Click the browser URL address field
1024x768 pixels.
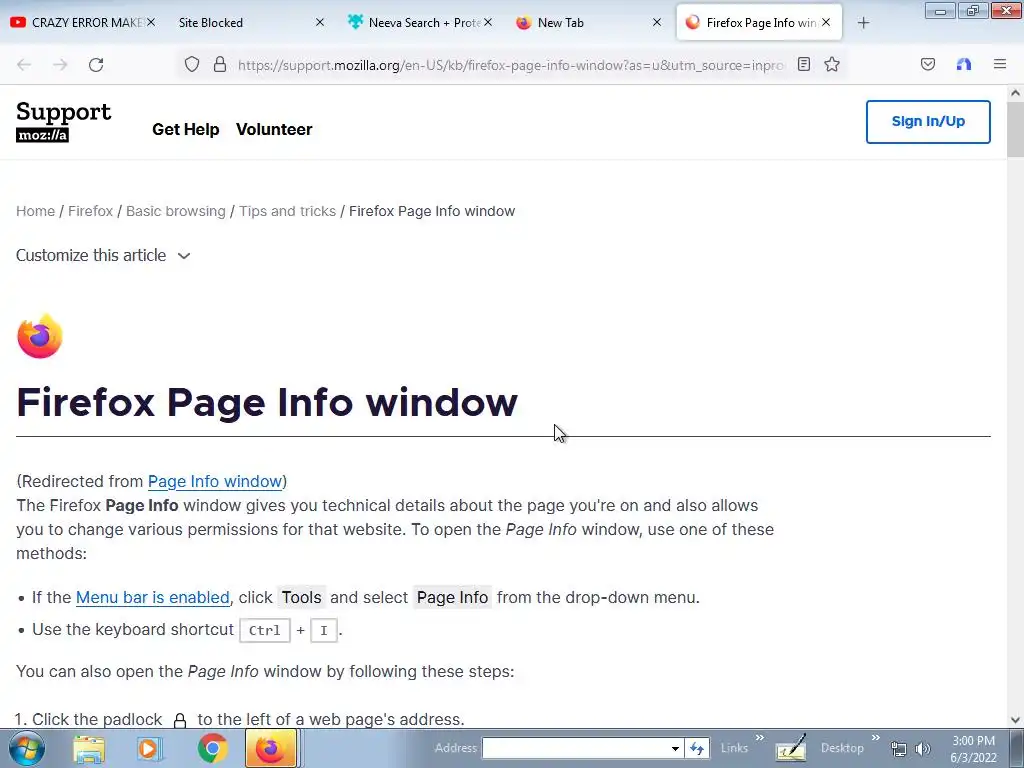tap(511, 65)
